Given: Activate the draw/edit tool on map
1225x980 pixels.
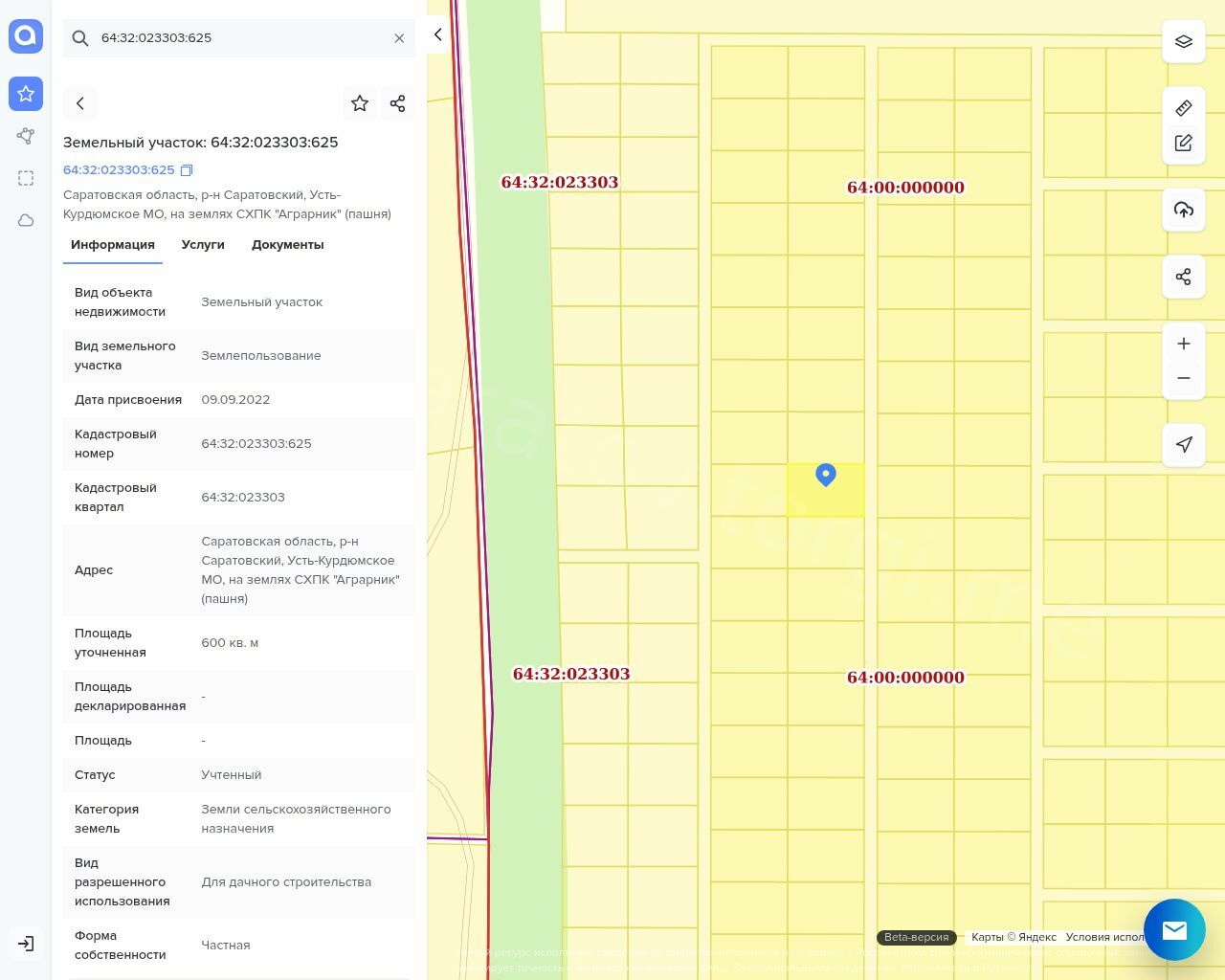Looking at the screenshot, I should tap(1184, 144).
